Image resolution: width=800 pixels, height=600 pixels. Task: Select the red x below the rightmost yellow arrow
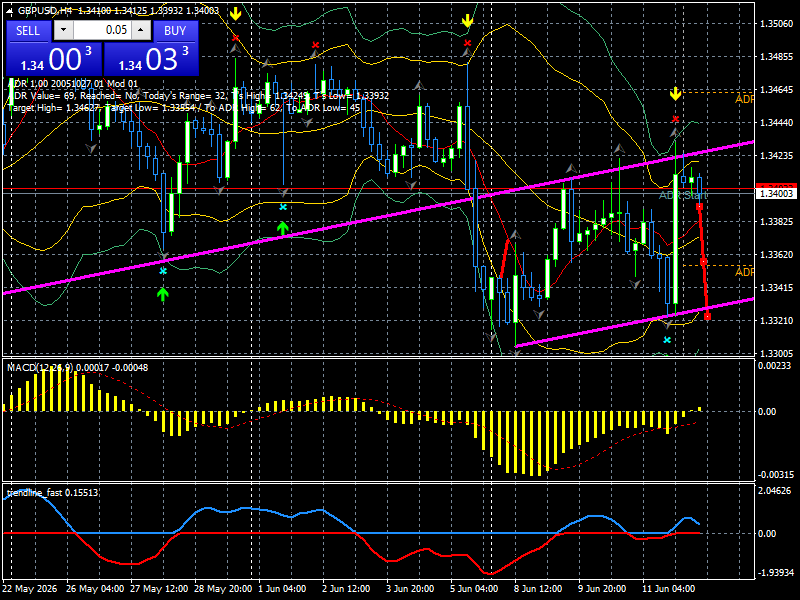pyautogui.click(x=676, y=119)
